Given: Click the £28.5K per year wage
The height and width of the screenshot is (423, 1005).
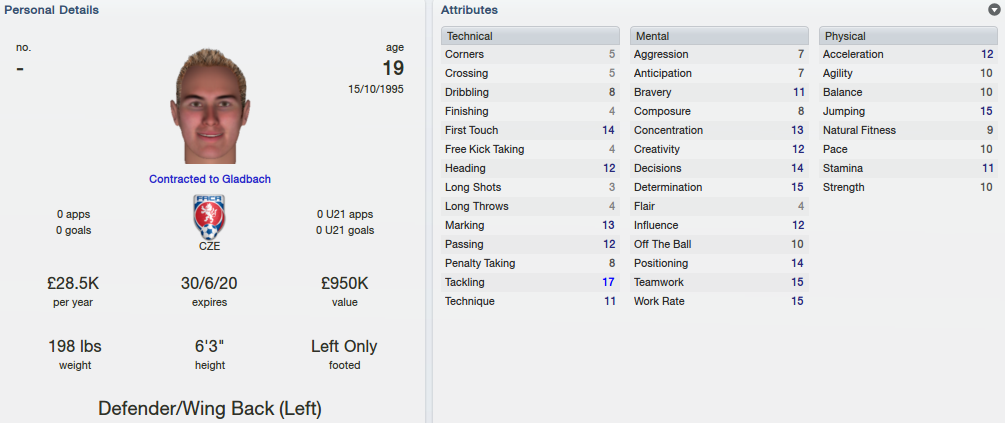Looking at the screenshot, I should pyautogui.click(x=73, y=283).
